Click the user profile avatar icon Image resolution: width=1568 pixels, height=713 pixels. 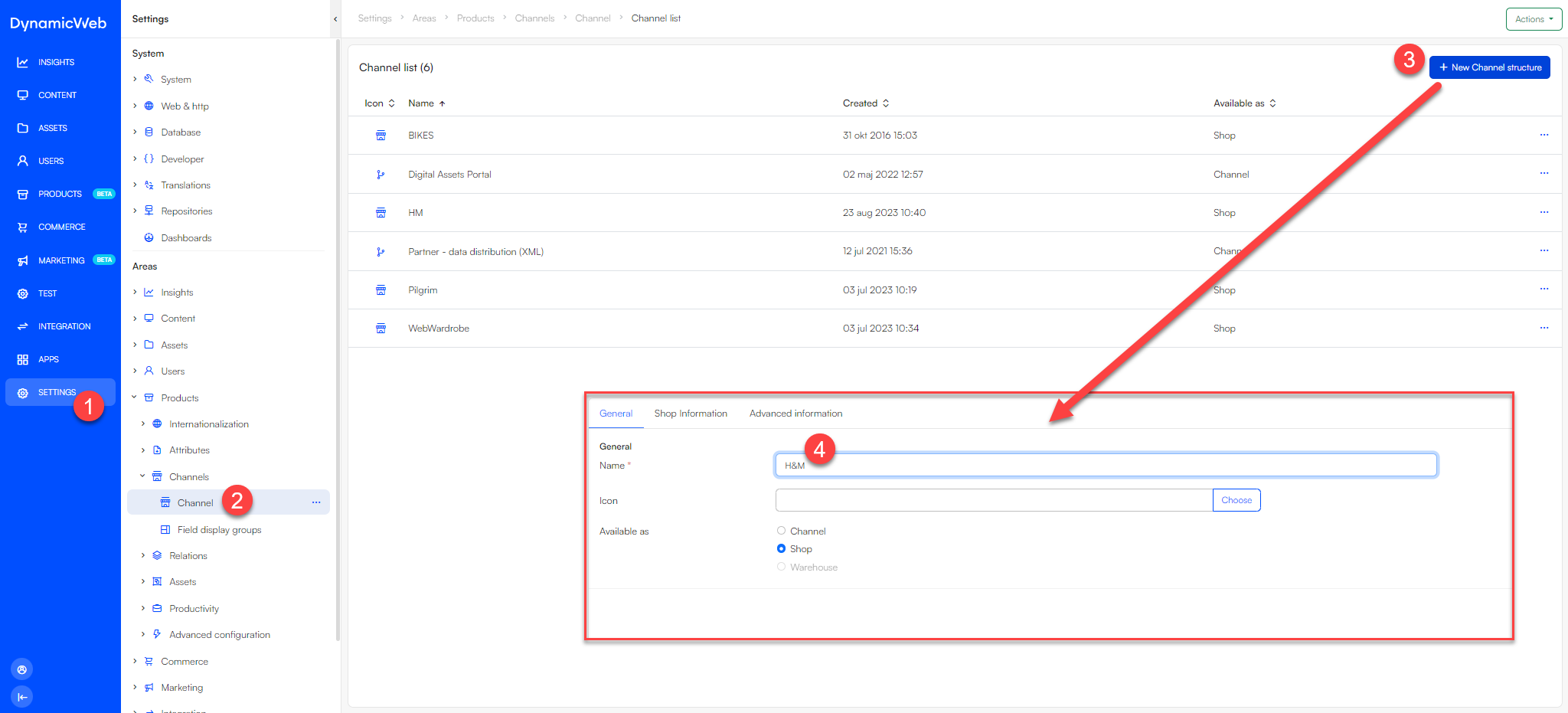tap(22, 669)
